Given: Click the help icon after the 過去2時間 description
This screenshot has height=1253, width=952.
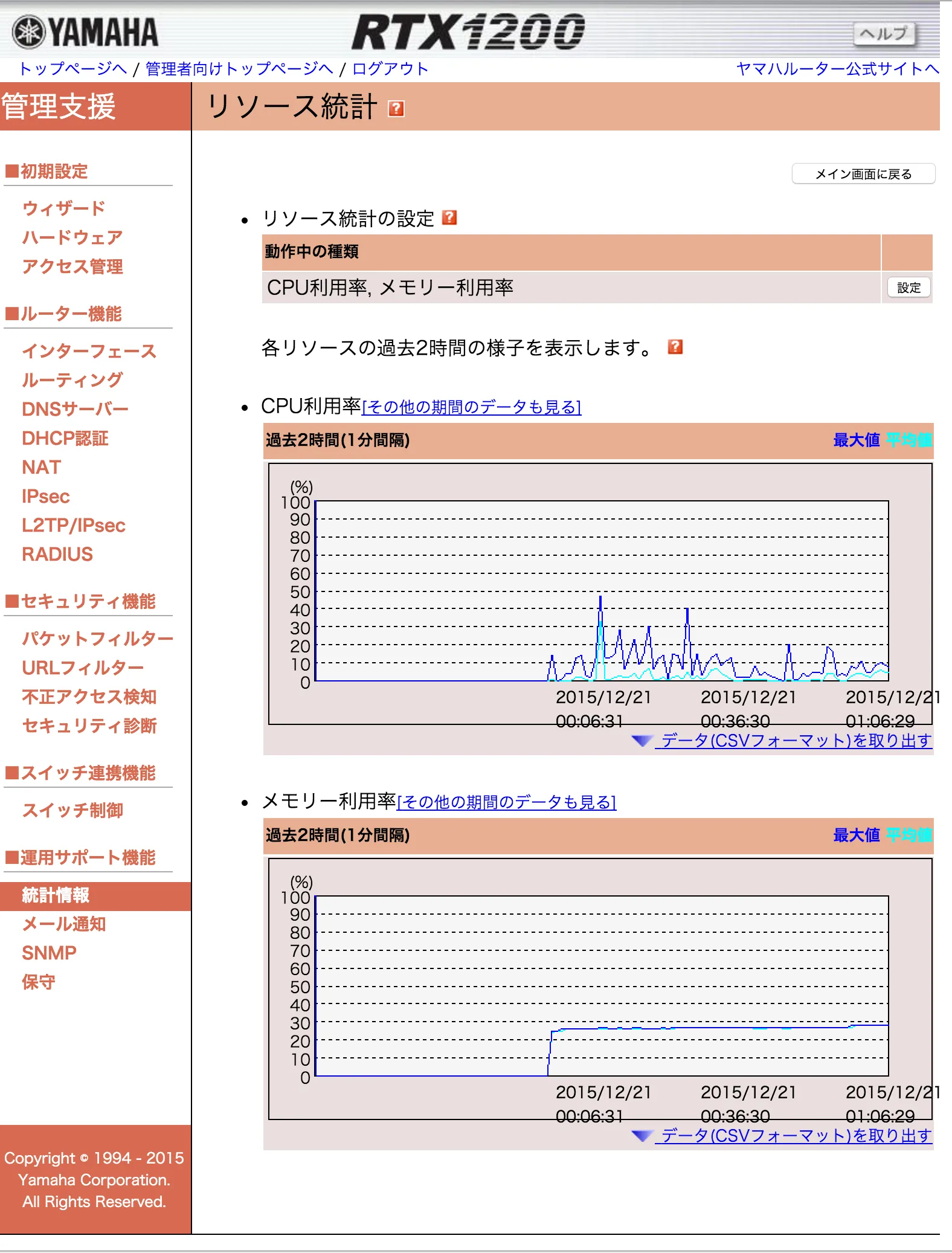Looking at the screenshot, I should pos(675,347).
